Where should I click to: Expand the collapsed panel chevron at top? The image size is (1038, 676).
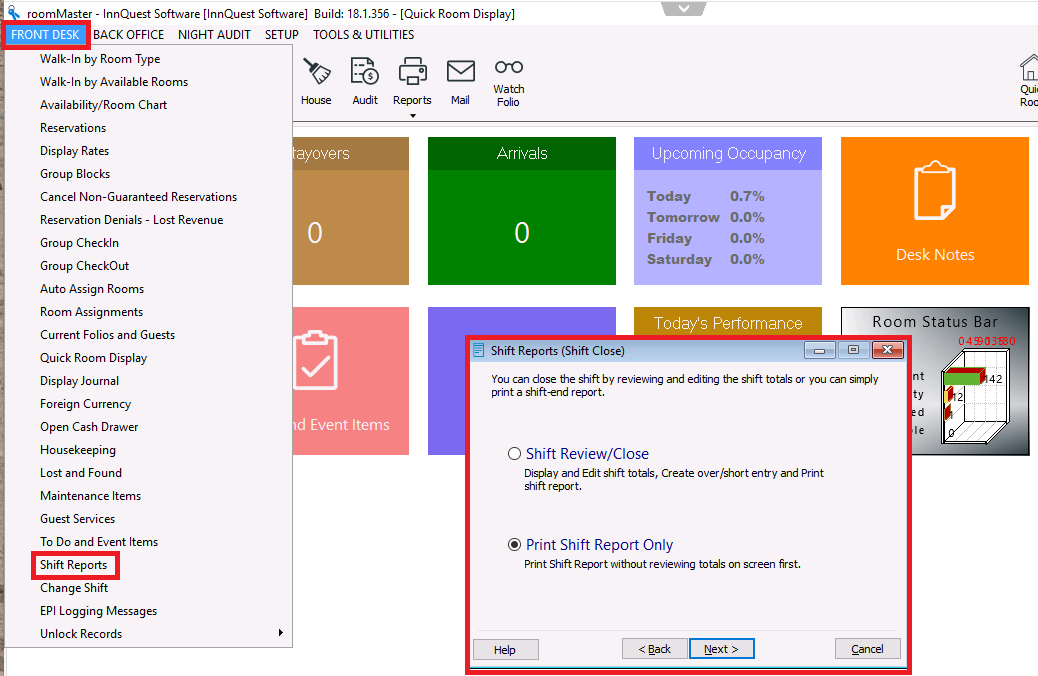coord(683,8)
